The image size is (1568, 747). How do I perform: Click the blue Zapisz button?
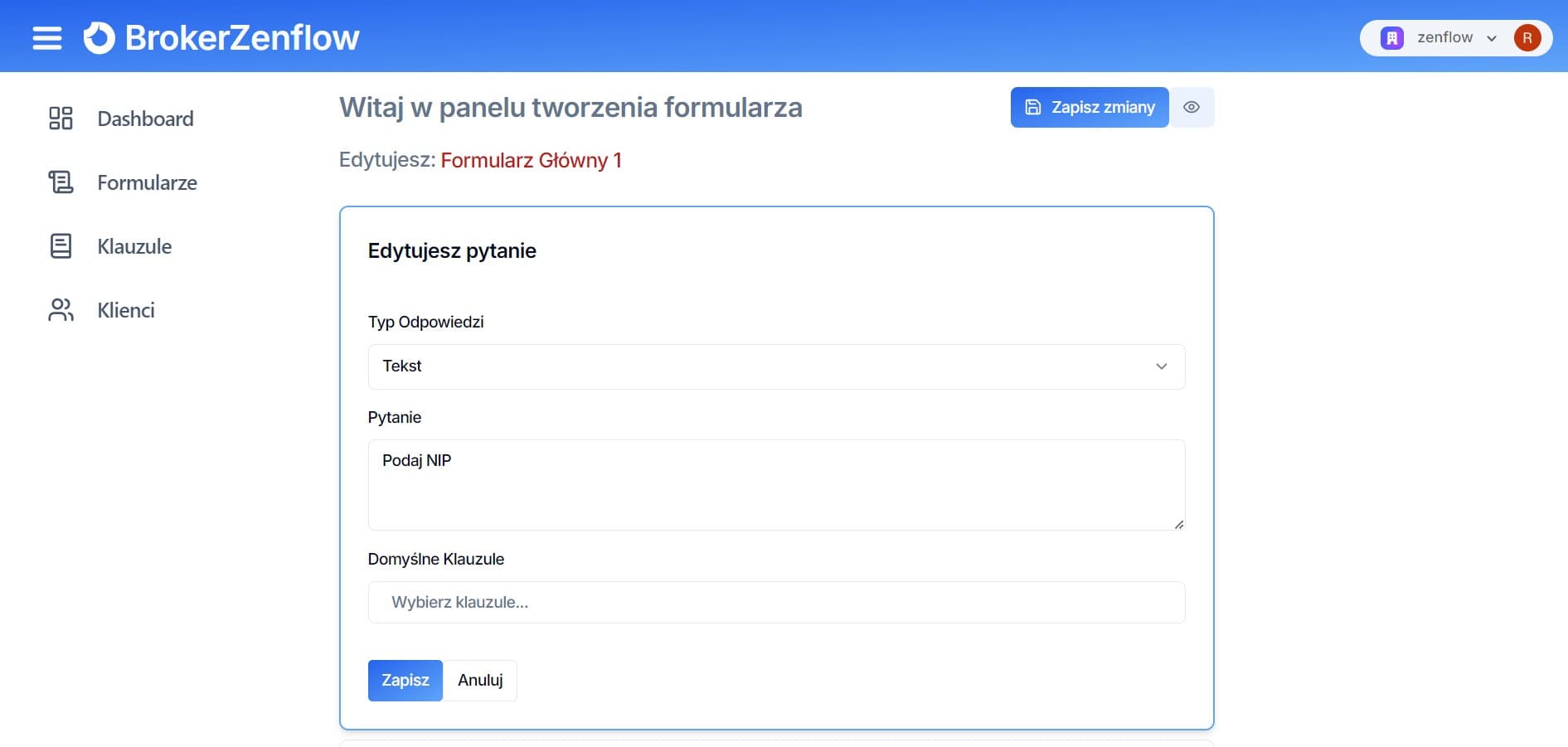tap(405, 681)
